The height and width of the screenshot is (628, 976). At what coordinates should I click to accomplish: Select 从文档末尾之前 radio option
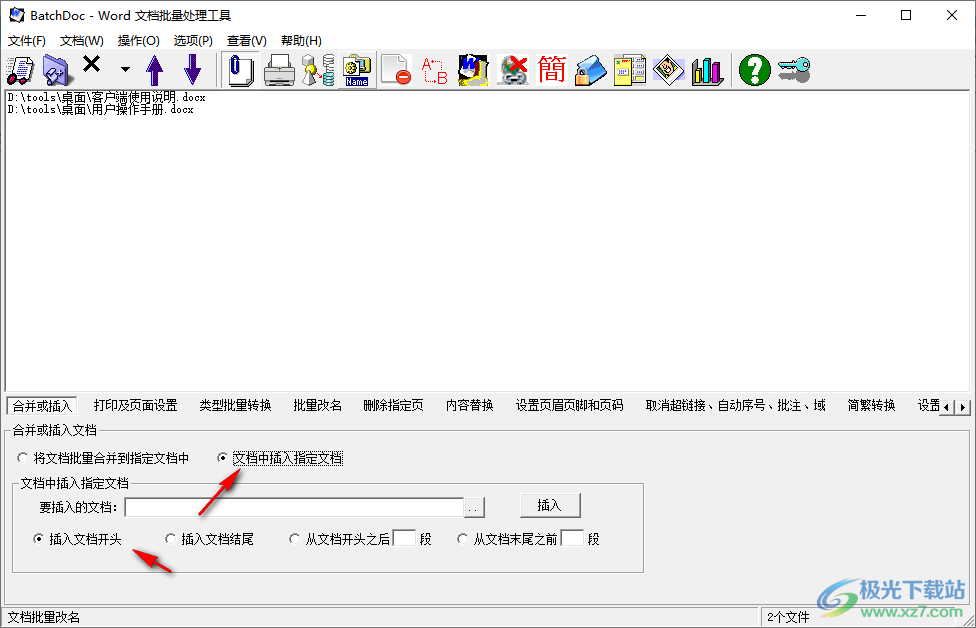click(507, 539)
